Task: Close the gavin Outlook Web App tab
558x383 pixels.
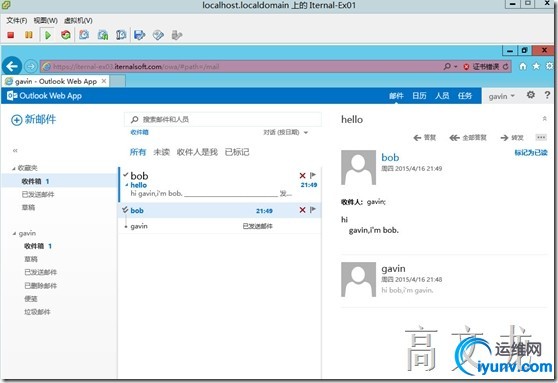Action: pyautogui.click(x=104, y=81)
